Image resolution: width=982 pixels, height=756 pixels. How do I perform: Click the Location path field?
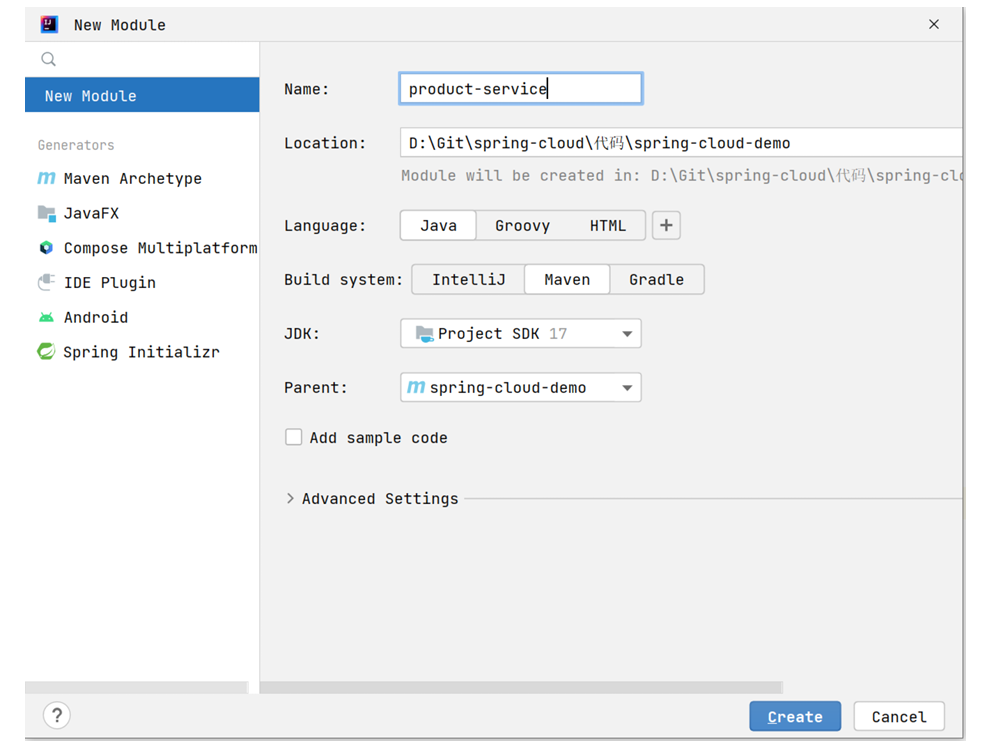point(681,143)
